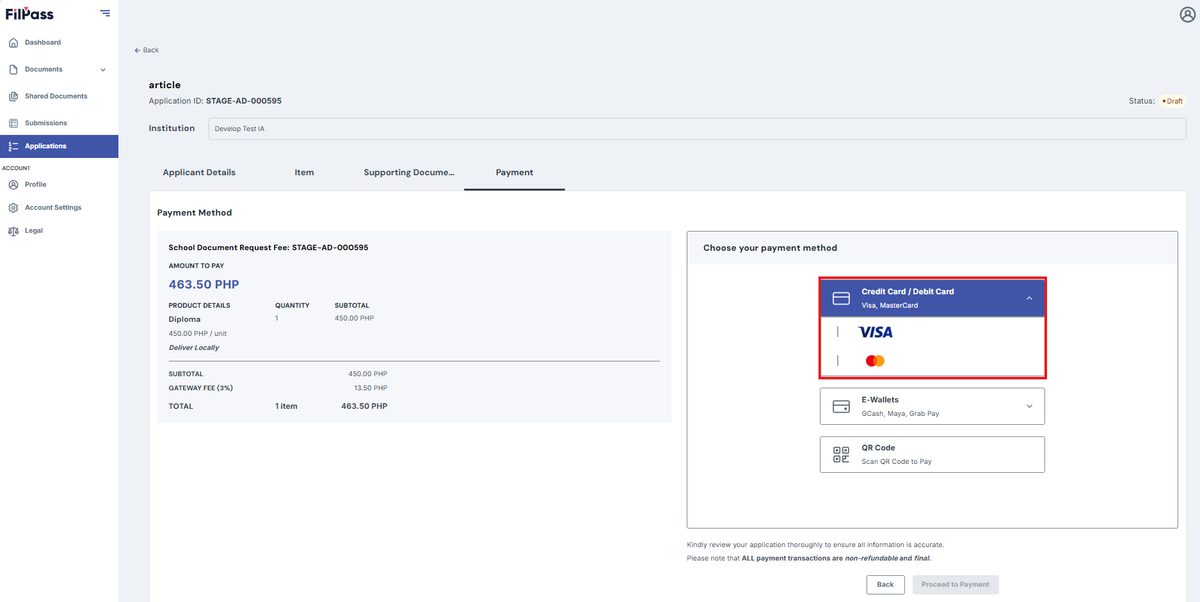
Task: Click the Shared Documents icon
Action: tap(13, 97)
